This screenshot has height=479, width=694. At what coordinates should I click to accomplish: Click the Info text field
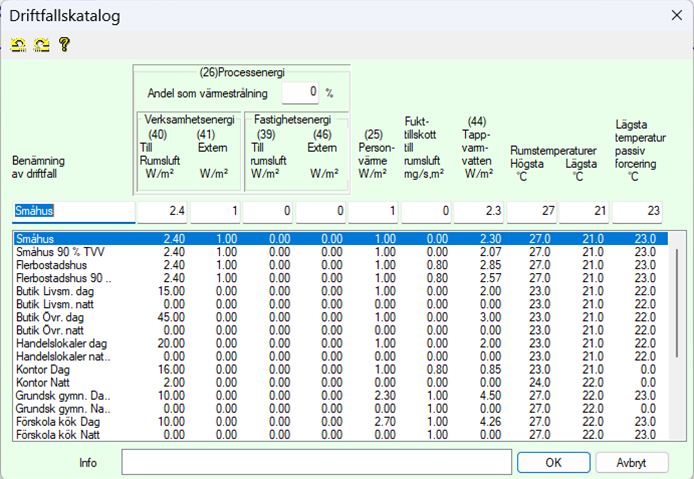(x=317, y=463)
